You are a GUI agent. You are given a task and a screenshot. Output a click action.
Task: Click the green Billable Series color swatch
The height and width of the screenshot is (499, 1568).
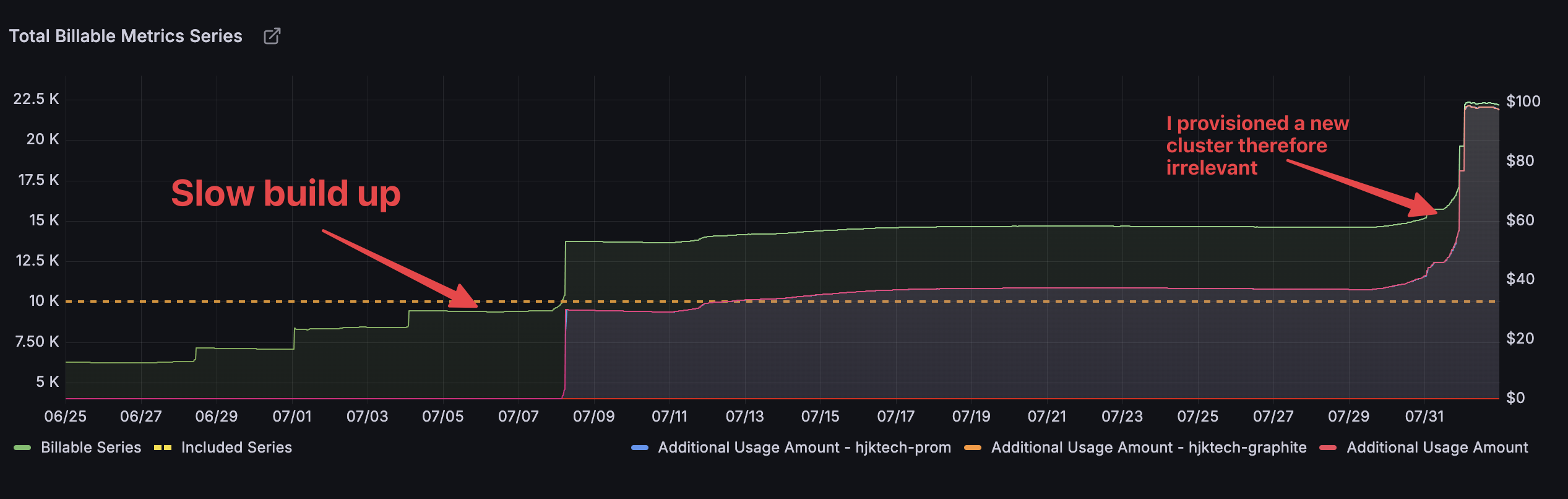22,448
